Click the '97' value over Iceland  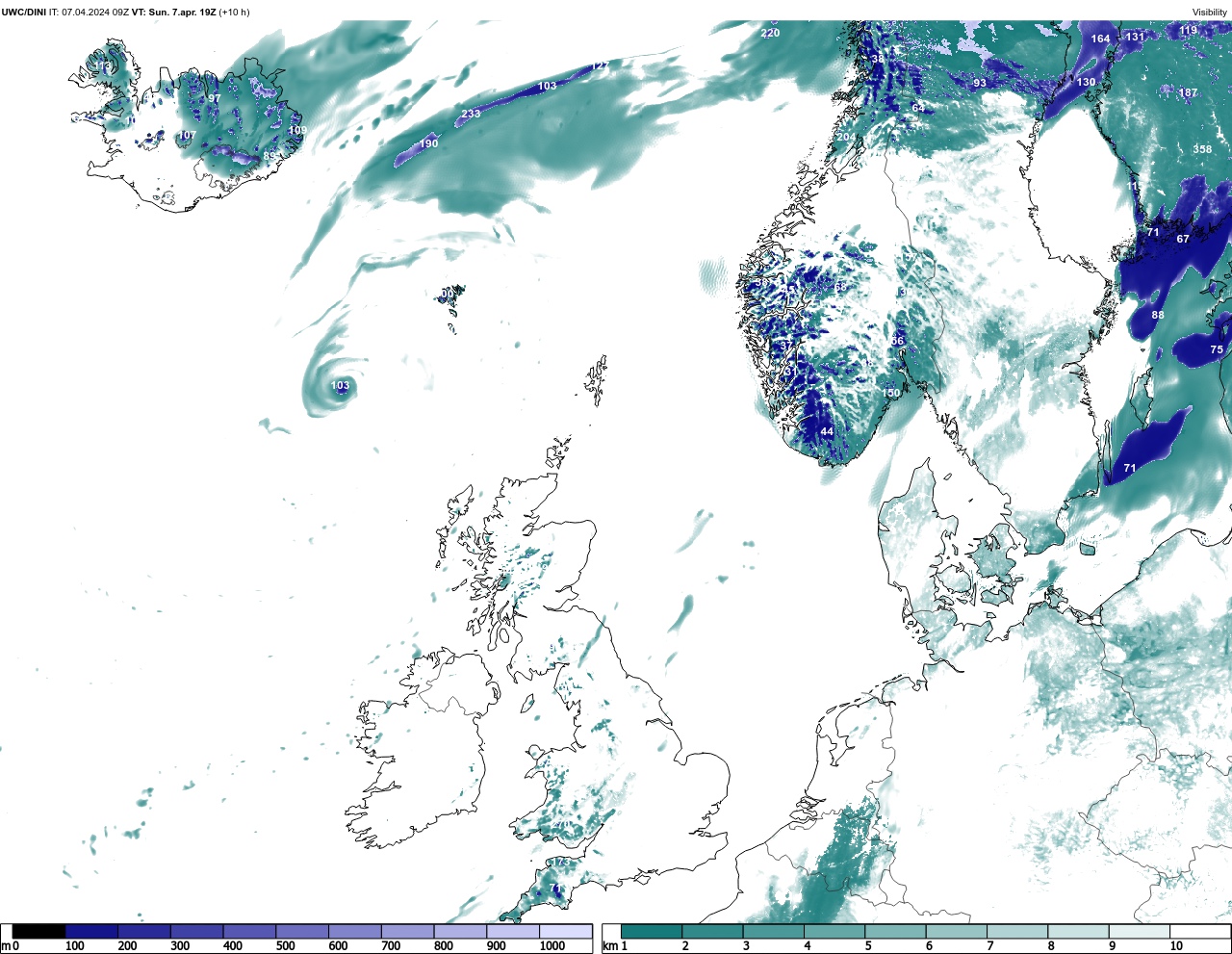[x=215, y=98]
